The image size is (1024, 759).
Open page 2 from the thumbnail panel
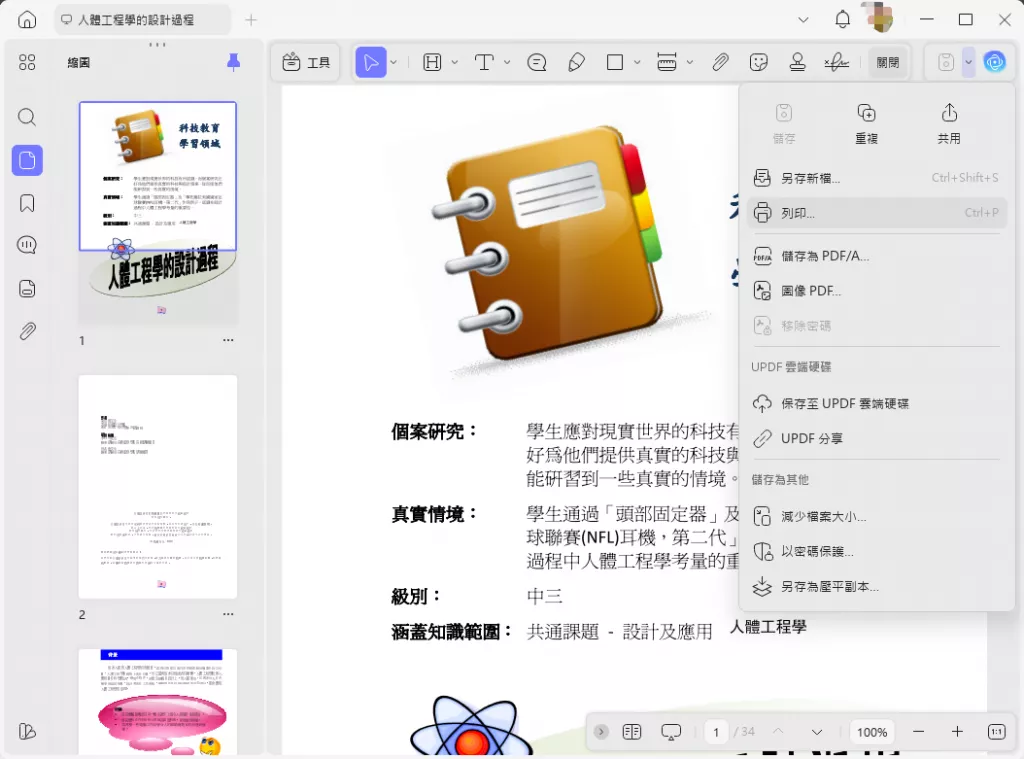[157, 486]
